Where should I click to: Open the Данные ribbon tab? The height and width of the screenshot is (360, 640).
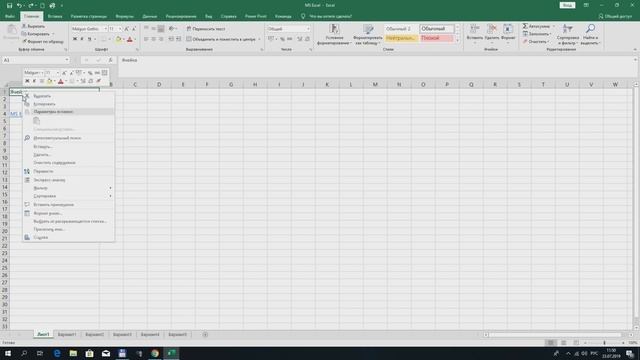click(150, 16)
